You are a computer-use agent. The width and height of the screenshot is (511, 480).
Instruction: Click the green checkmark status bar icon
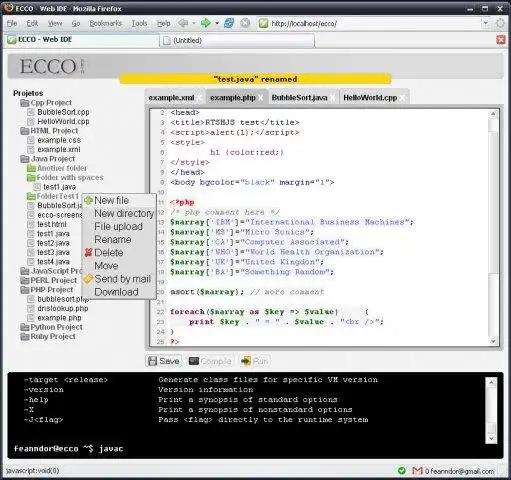(402, 471)
